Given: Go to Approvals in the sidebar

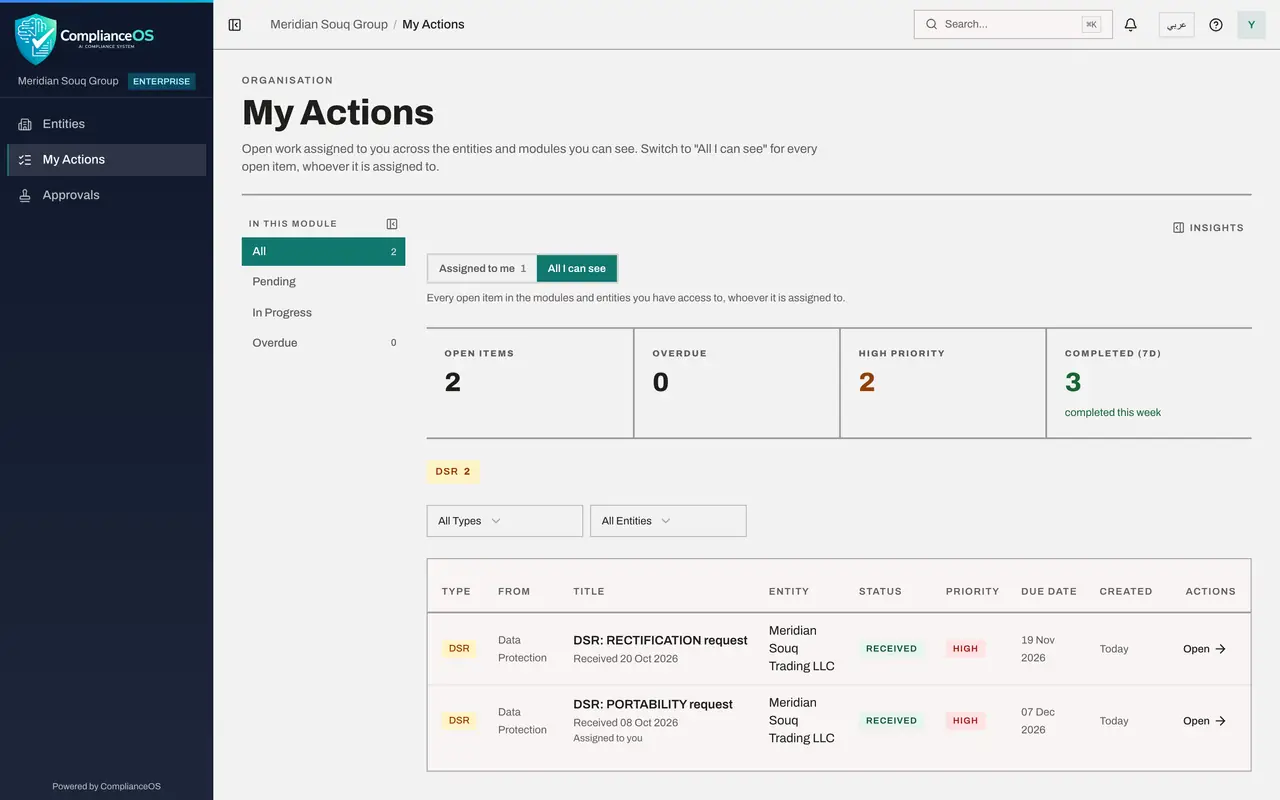Looking at the screenshot, I should [107, 196].
